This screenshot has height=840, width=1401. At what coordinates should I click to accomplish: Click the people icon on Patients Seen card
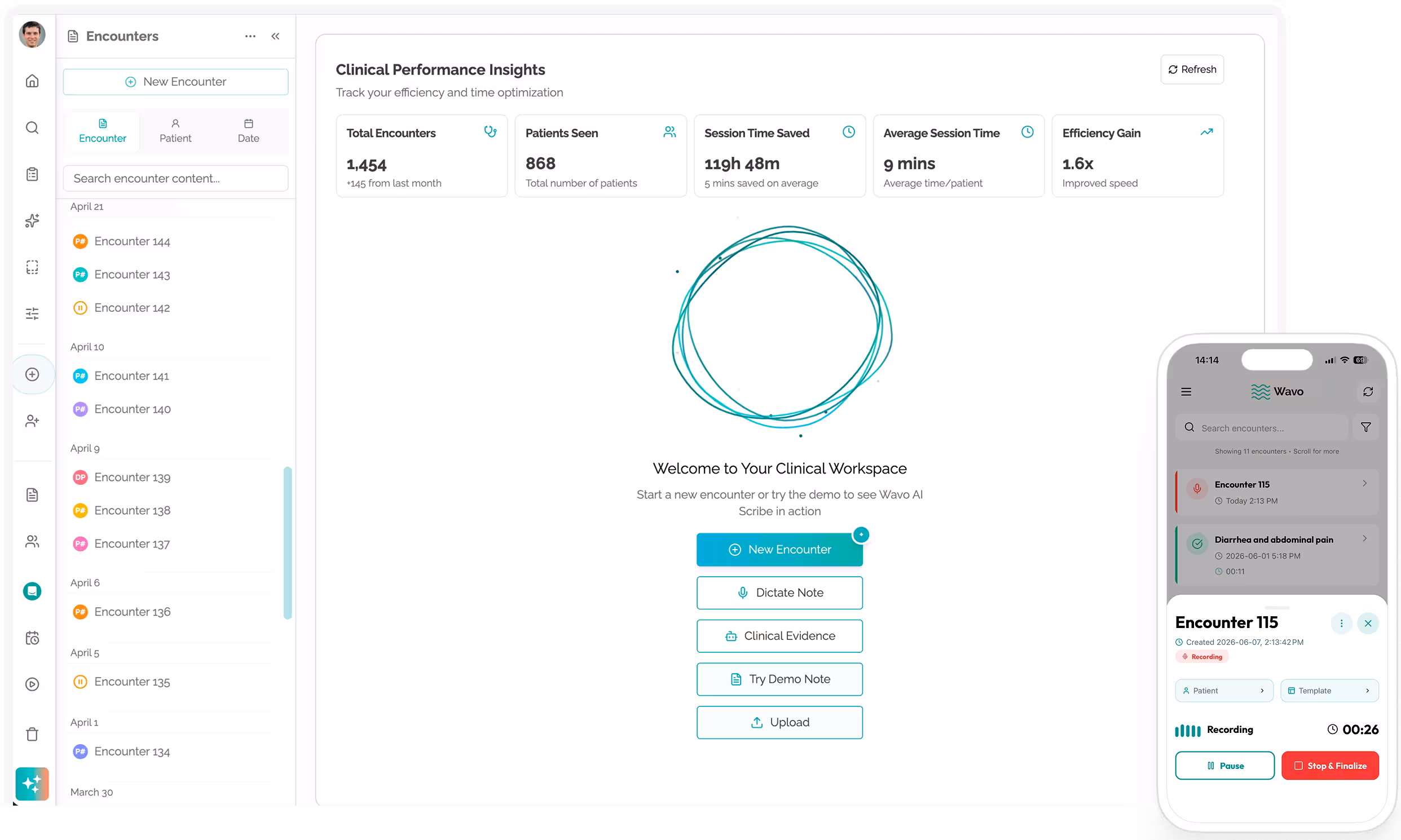click(669, 132)
